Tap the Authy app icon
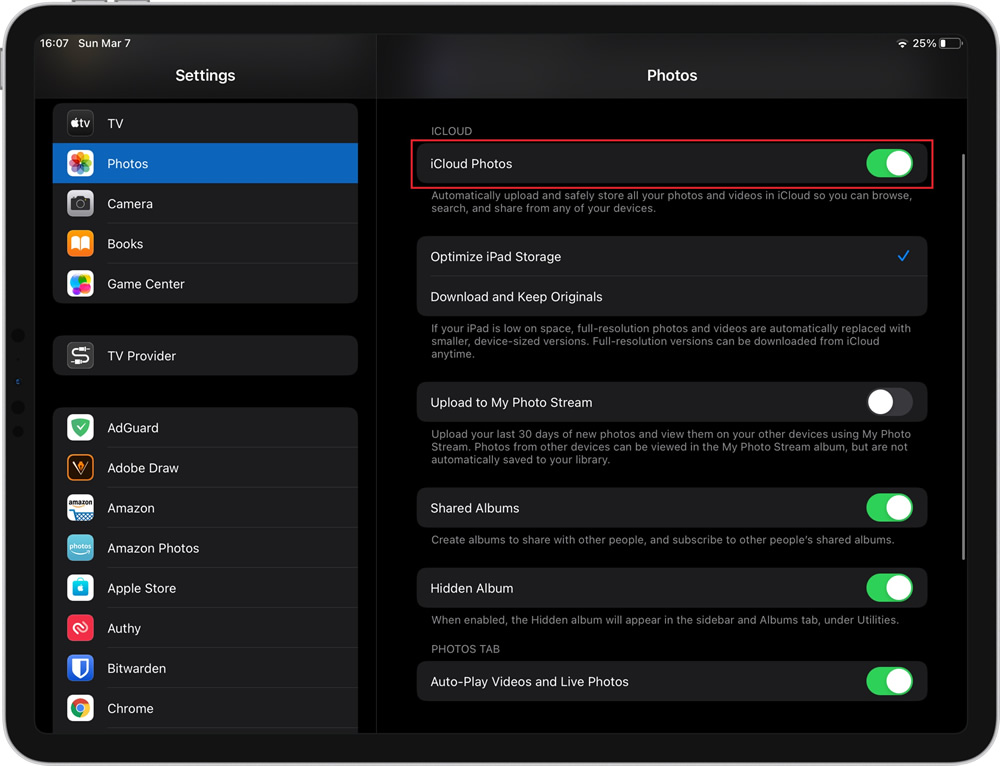Image resolution: width=1000 pixels, height=766 pixels. [x=80, y=628]
